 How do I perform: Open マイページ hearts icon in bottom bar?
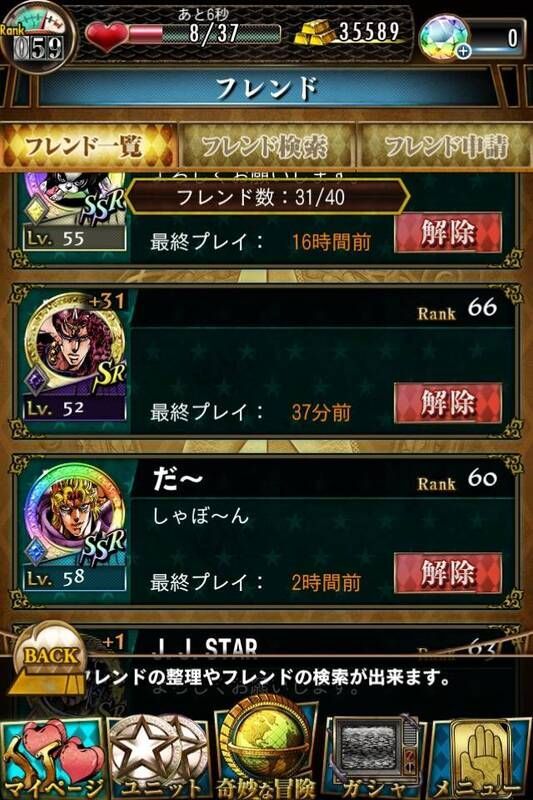pos(53,757)
